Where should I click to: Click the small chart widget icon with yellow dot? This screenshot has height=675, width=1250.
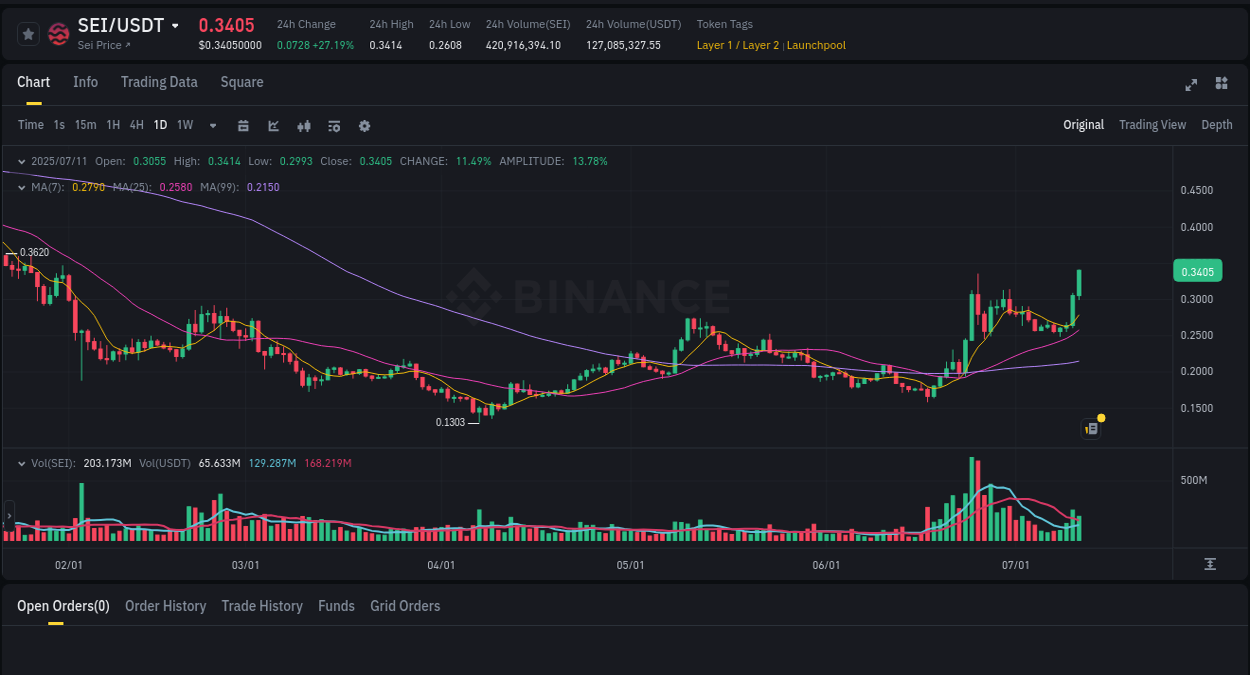pyautogui.click(x=1090, y=428)
